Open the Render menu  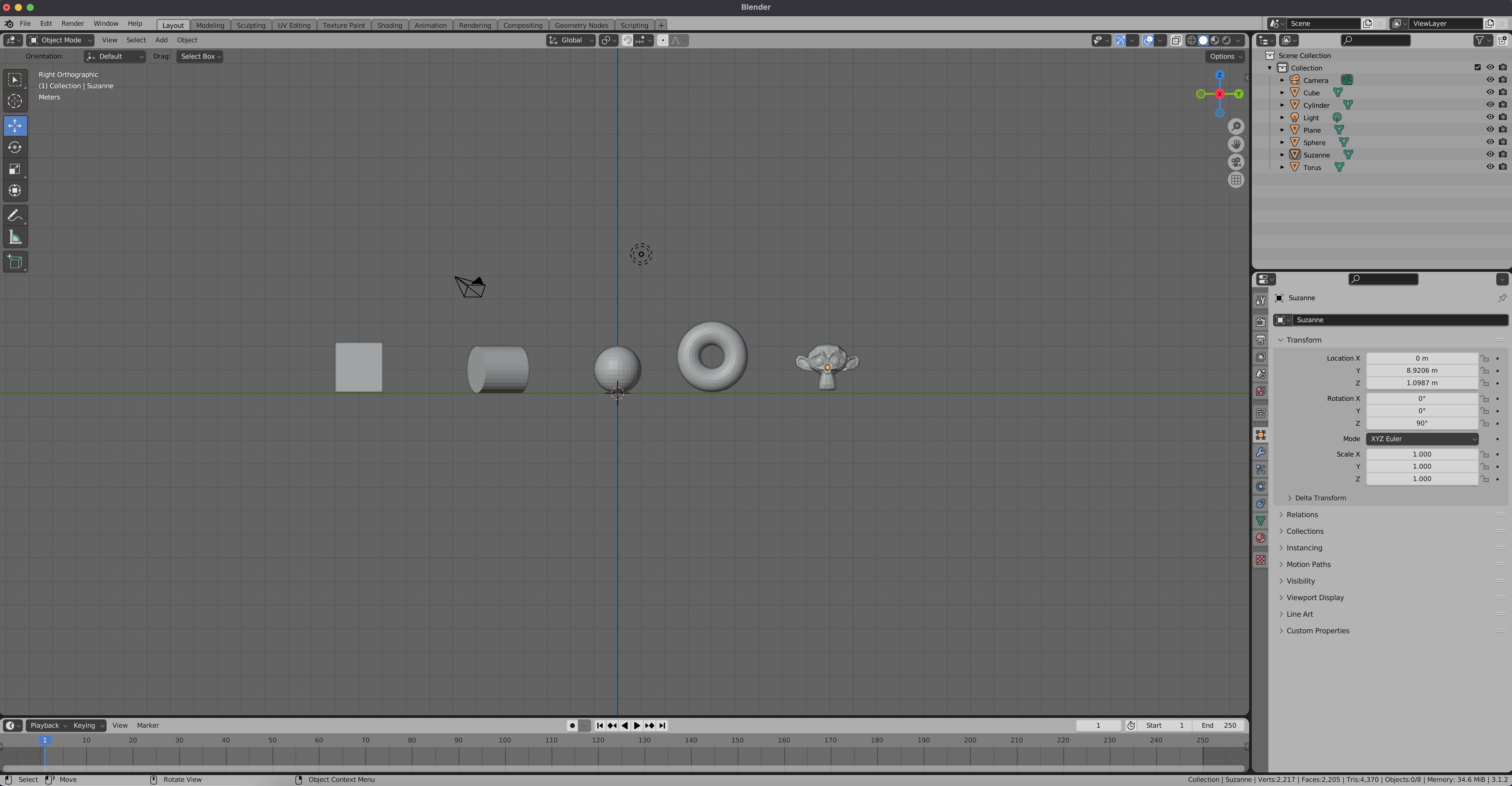(x=73, y=23)
